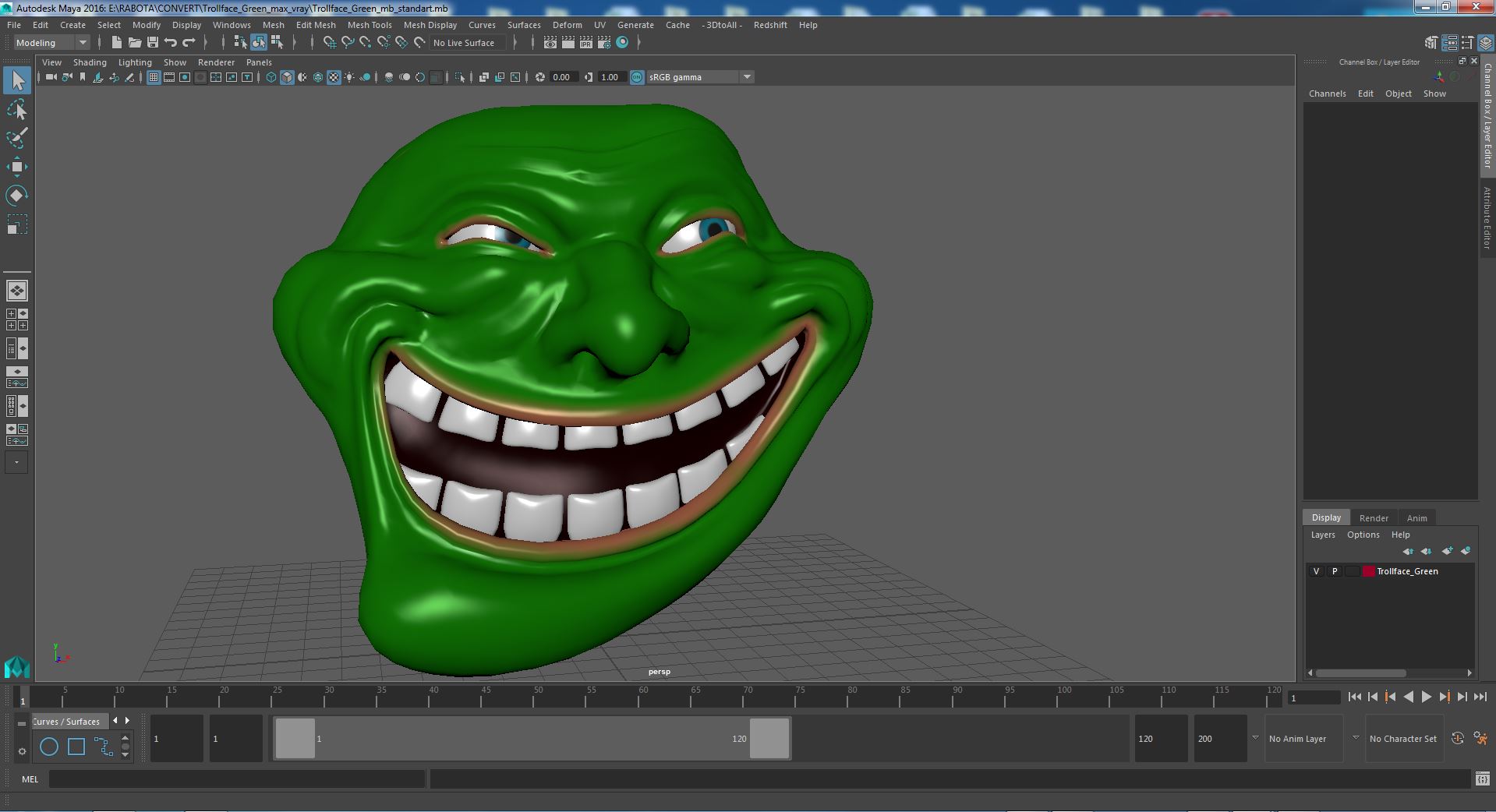
Task: Select by object type mode icon
Action: pyautogui.click(x=258, y=43)
